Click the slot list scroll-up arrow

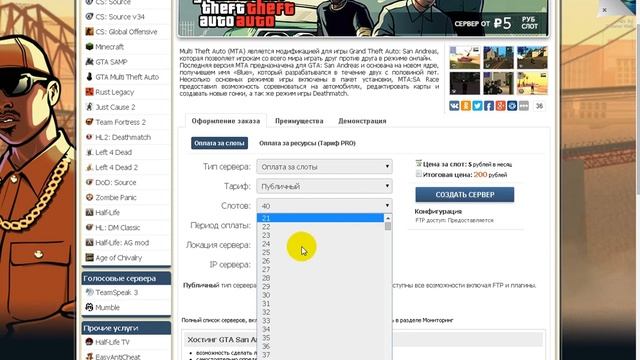click(x=388, y=218)
